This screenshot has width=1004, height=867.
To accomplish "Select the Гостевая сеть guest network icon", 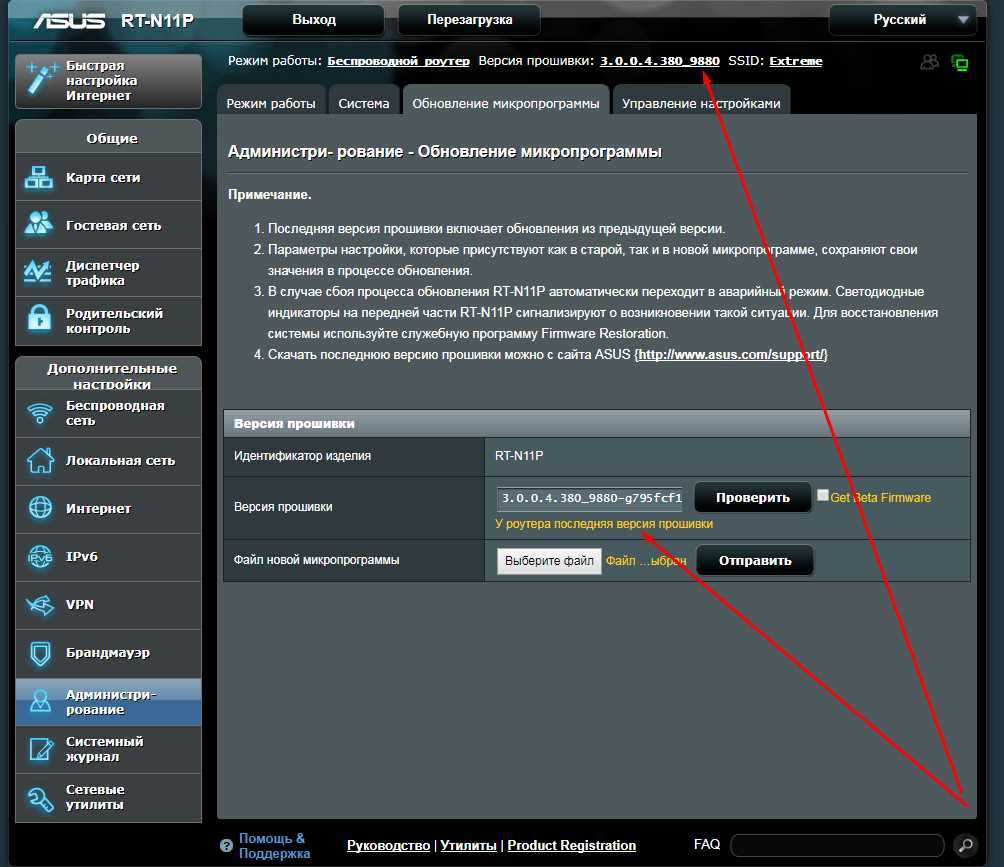I will click(38, 225).
